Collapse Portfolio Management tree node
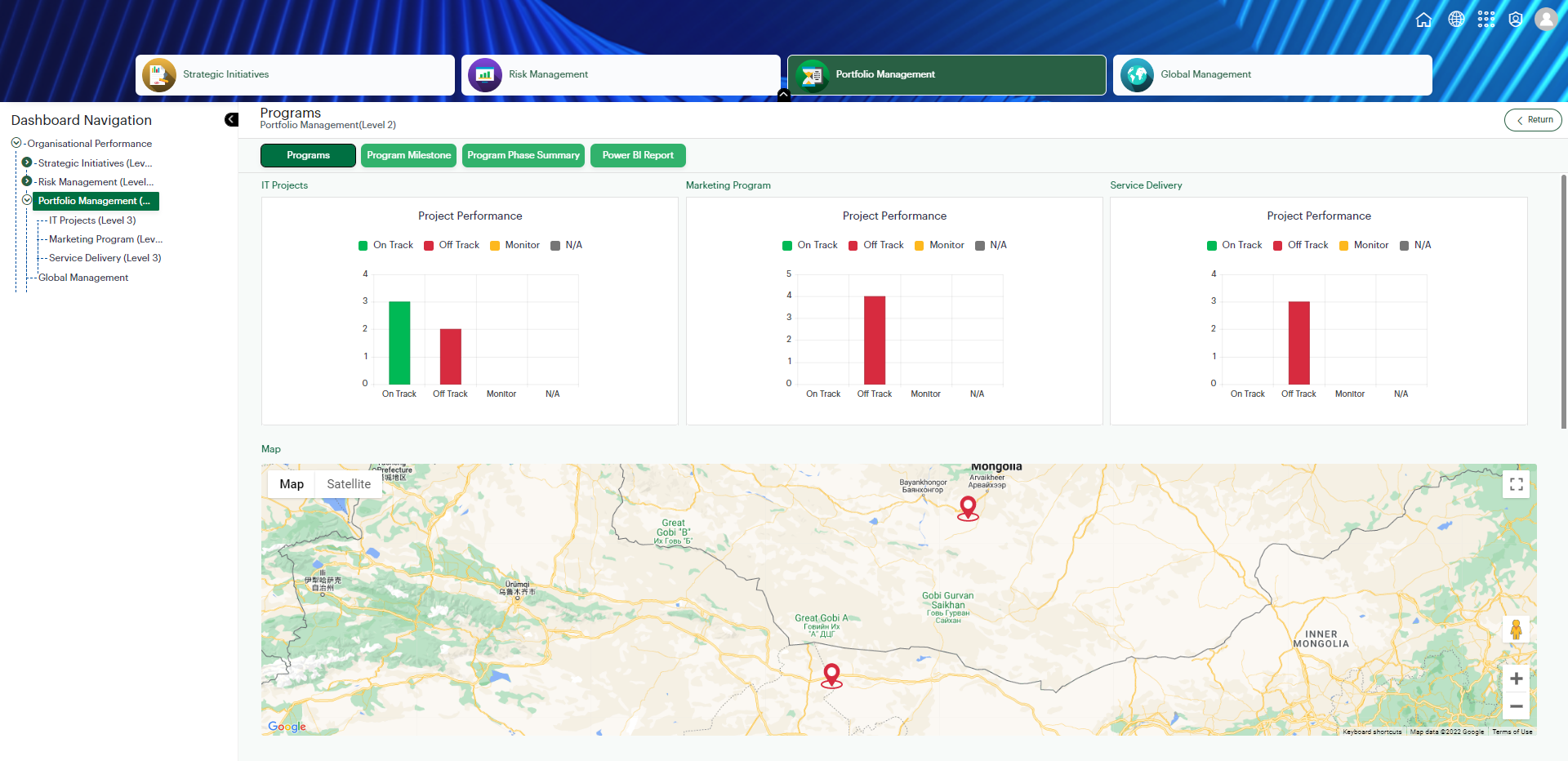Image resolution: width=1568 pixels, height=761 pixels. [27, 200]
